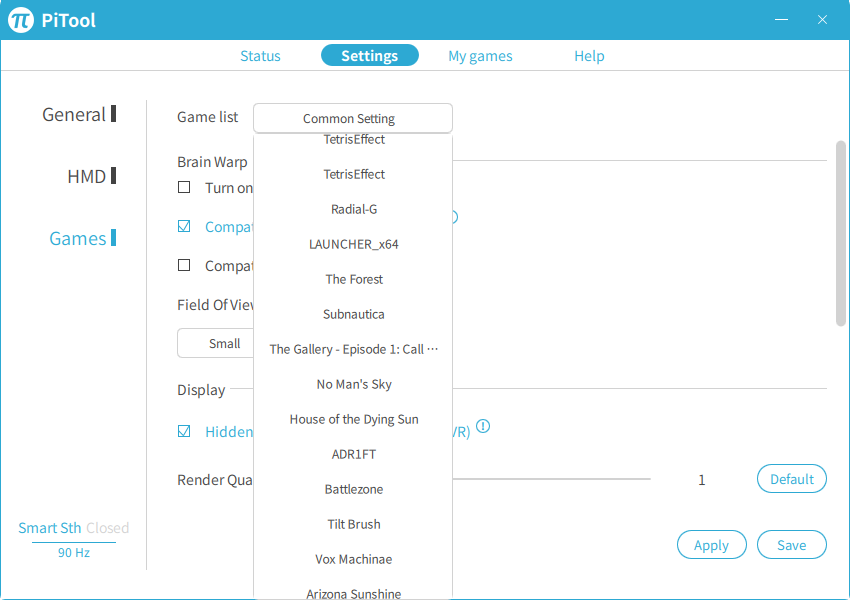Minimize the PiTool window

pos(782,20)
